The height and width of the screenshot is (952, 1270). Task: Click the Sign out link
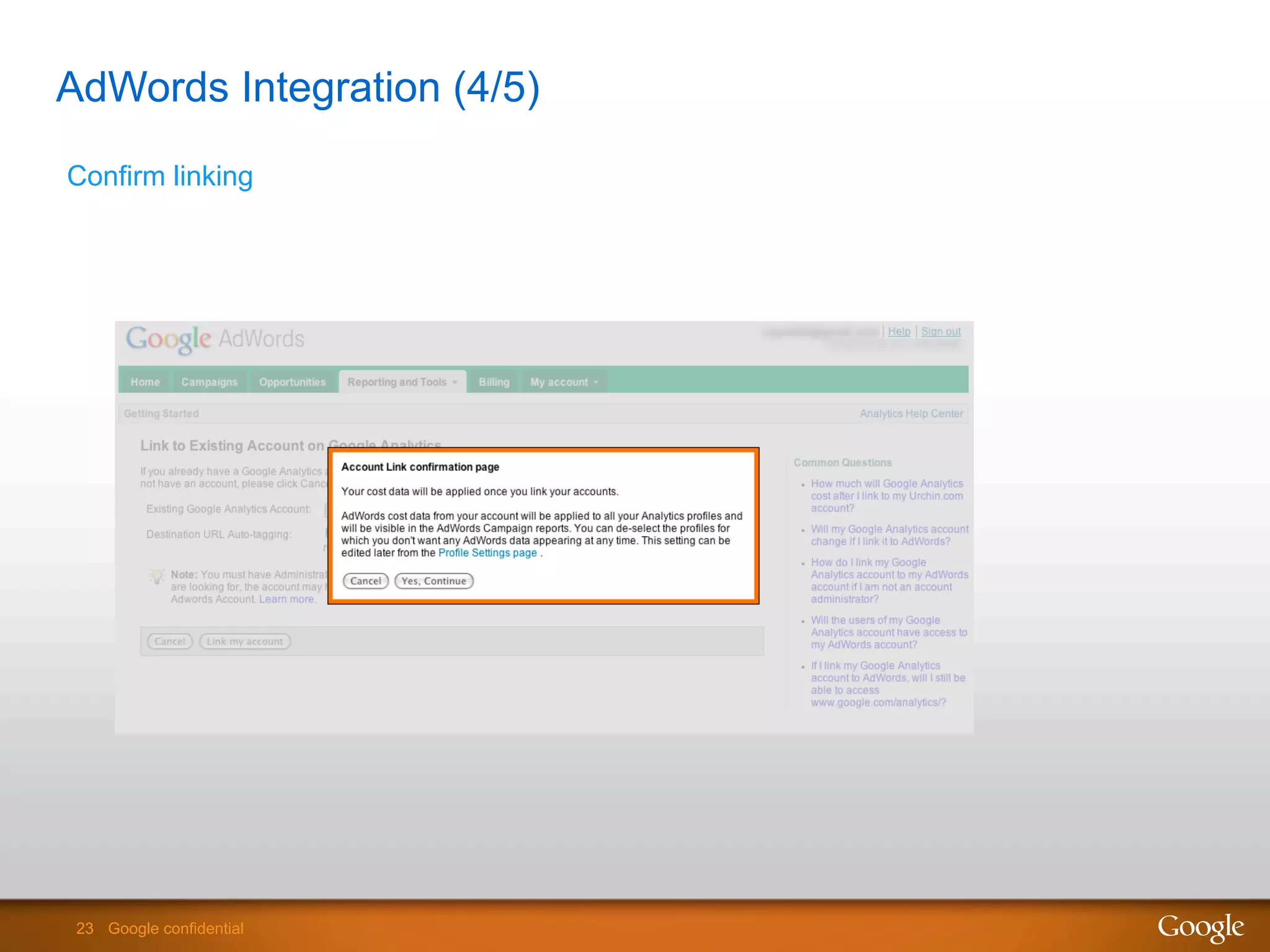(941, 332)
